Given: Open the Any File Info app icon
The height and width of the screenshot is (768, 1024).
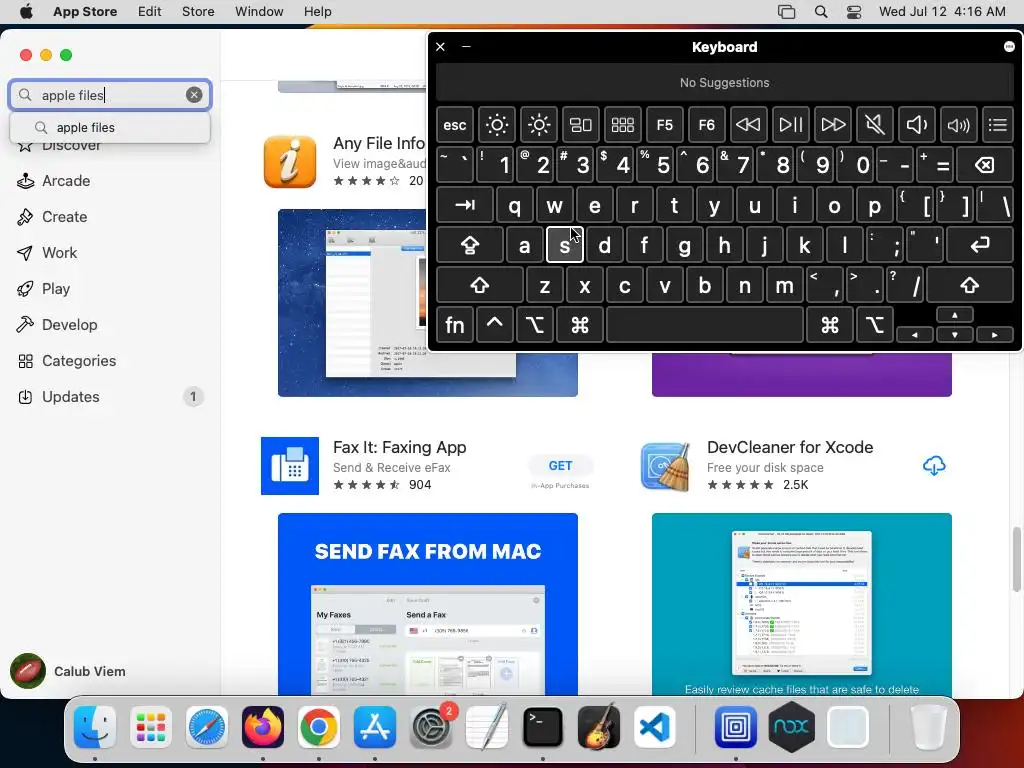Looking at the screenshot, I should tap(290, 161).
